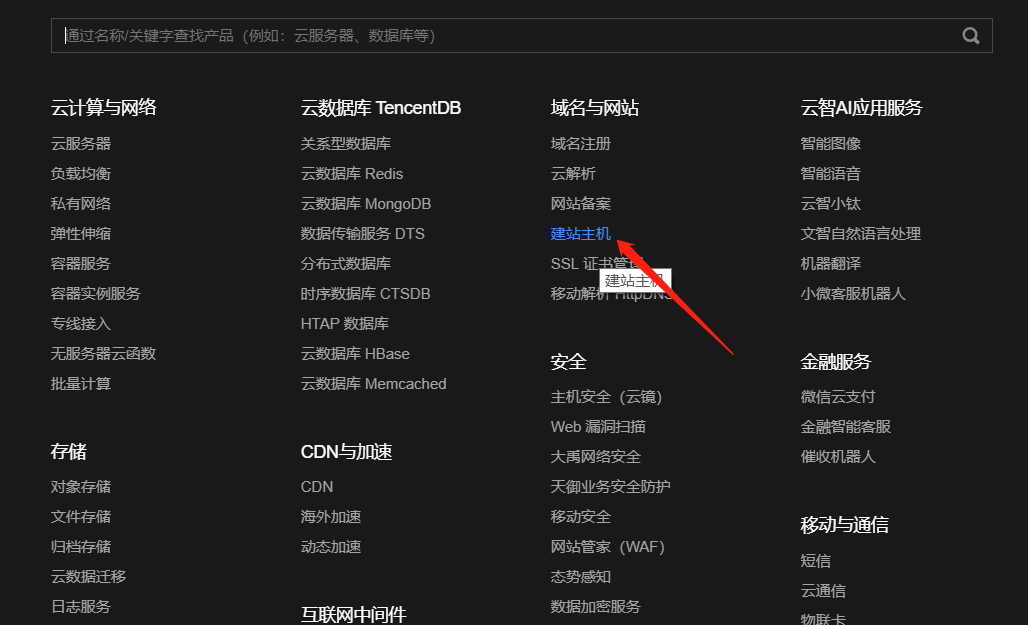Click 域名与网站 category heading

595,108
